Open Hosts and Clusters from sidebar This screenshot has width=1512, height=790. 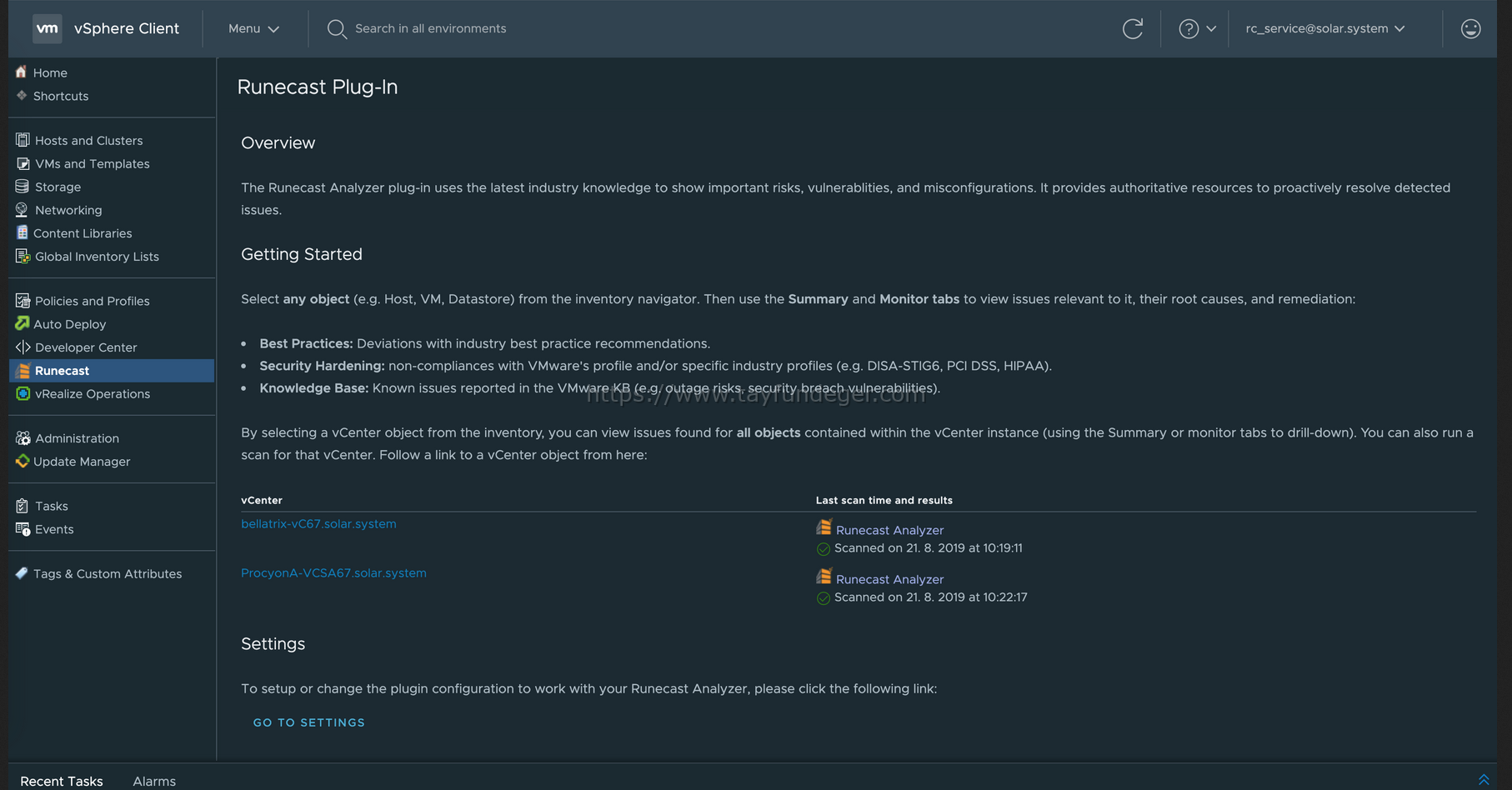click(x=88, y=140)
